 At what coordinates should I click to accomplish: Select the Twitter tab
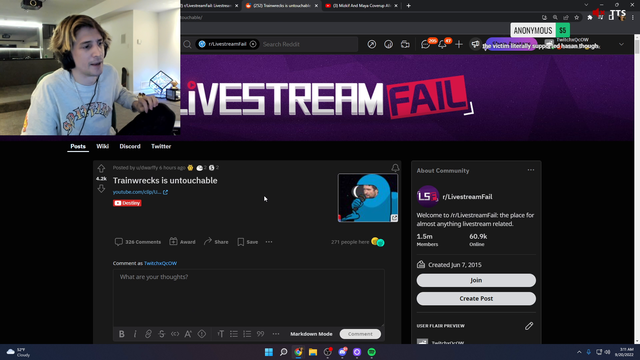[x=161, y=146]
